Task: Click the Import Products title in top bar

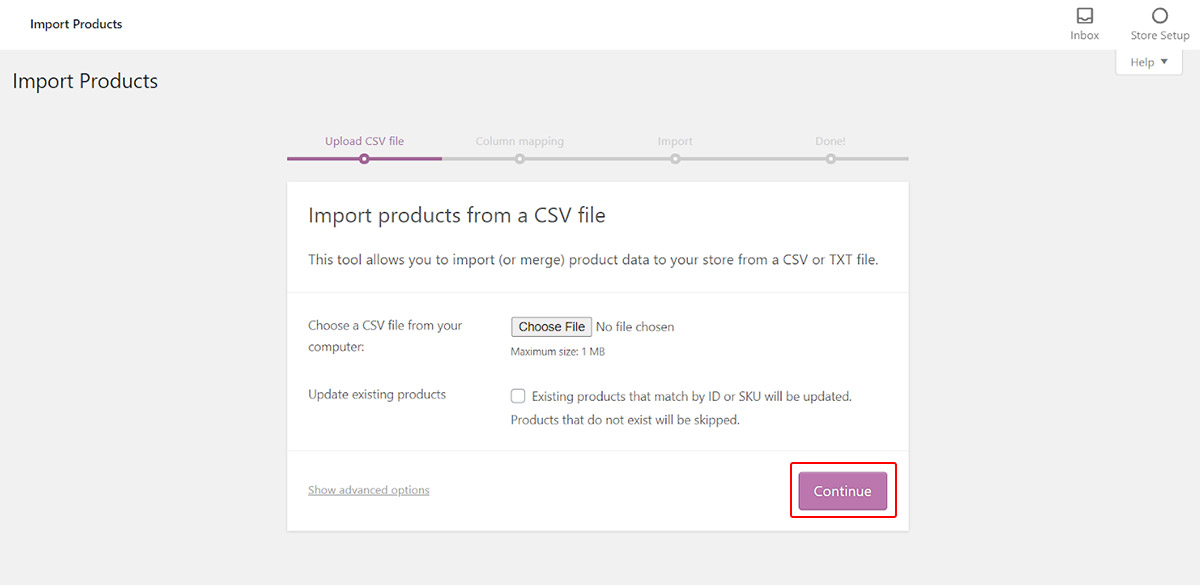Action: 76,24
